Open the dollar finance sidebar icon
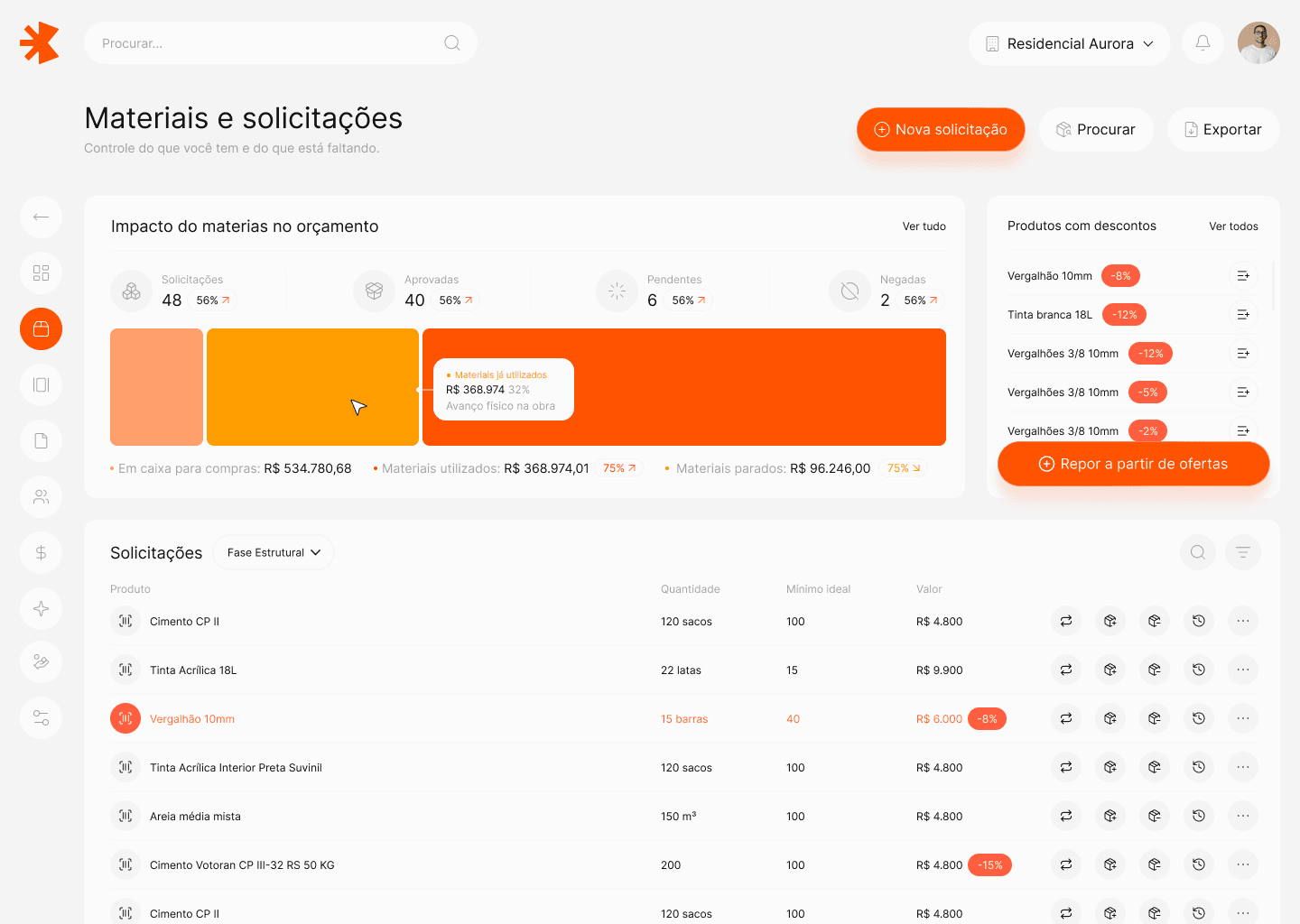This screenshot has height=924, width=1300. coord(41,552)
